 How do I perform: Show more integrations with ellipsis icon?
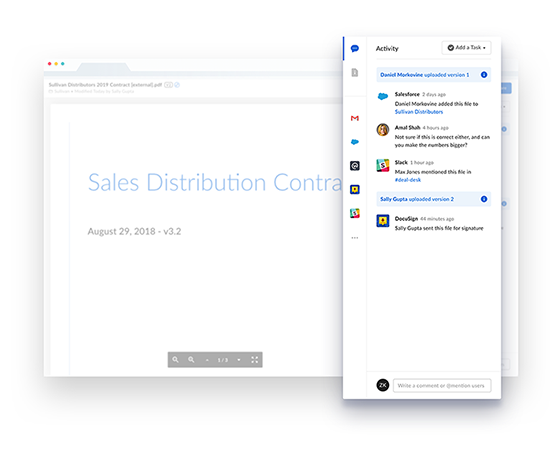[355, 238]
